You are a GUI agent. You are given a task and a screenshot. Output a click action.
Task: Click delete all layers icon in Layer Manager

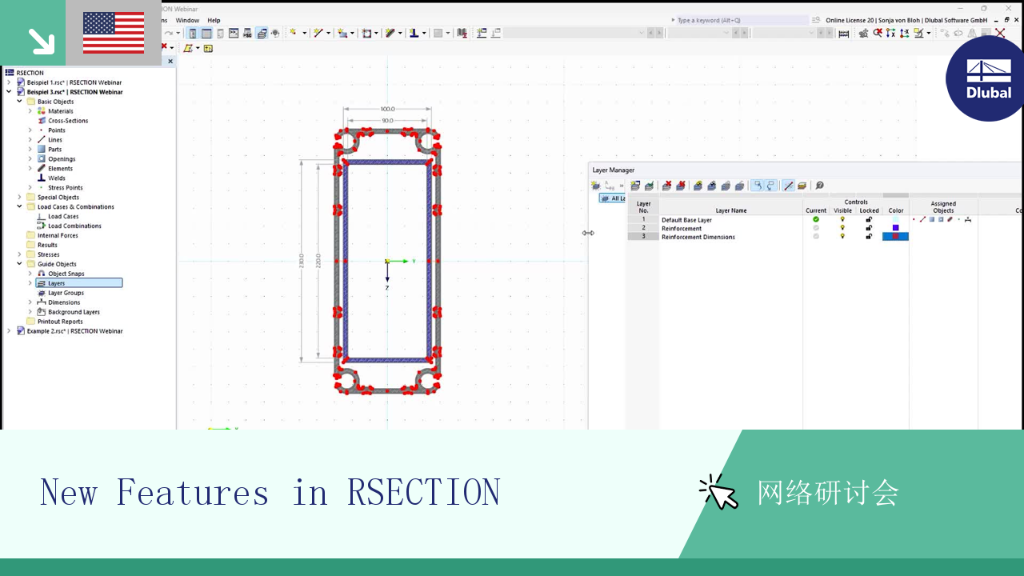[680, 186]
